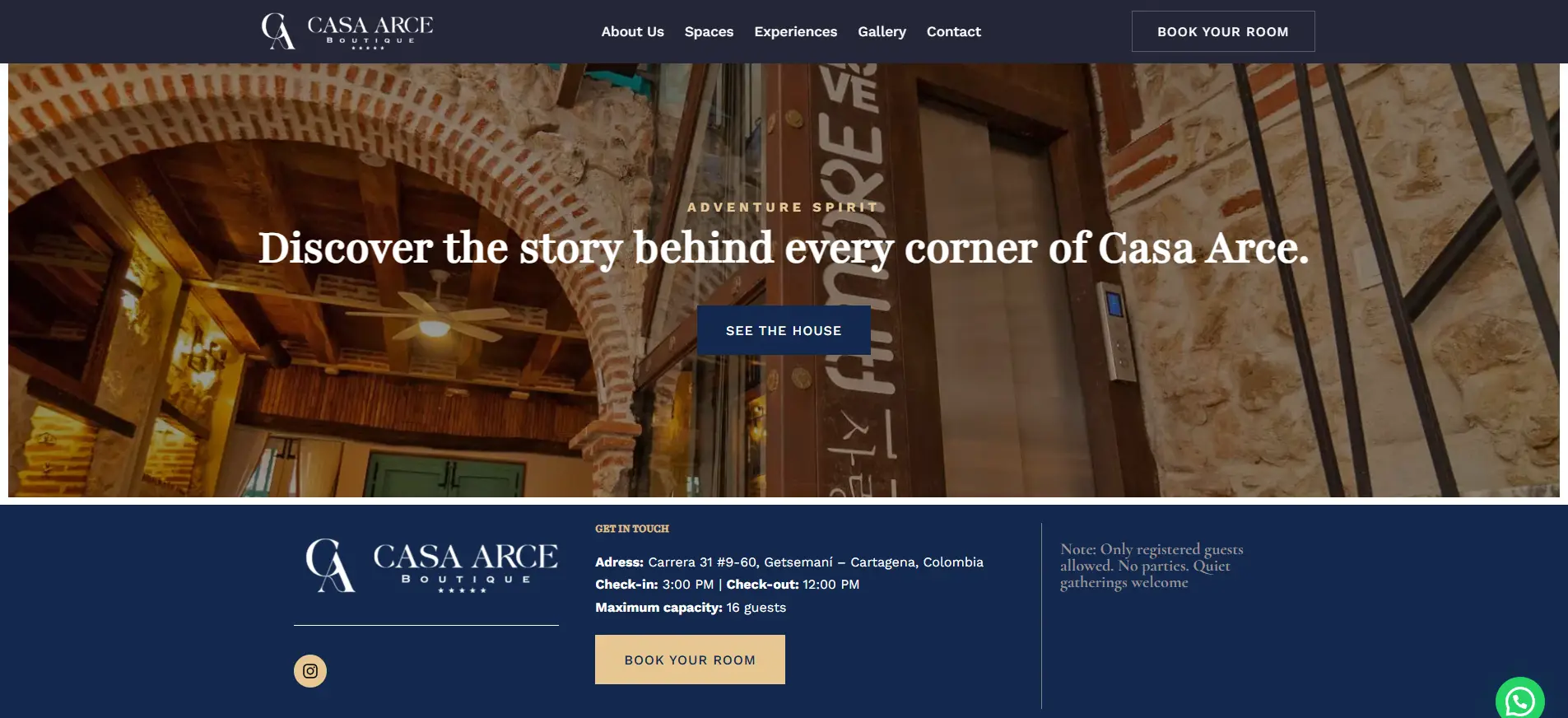The image size is (1568, 718).
Task: Click the See The House button
Action: (784, 330)
